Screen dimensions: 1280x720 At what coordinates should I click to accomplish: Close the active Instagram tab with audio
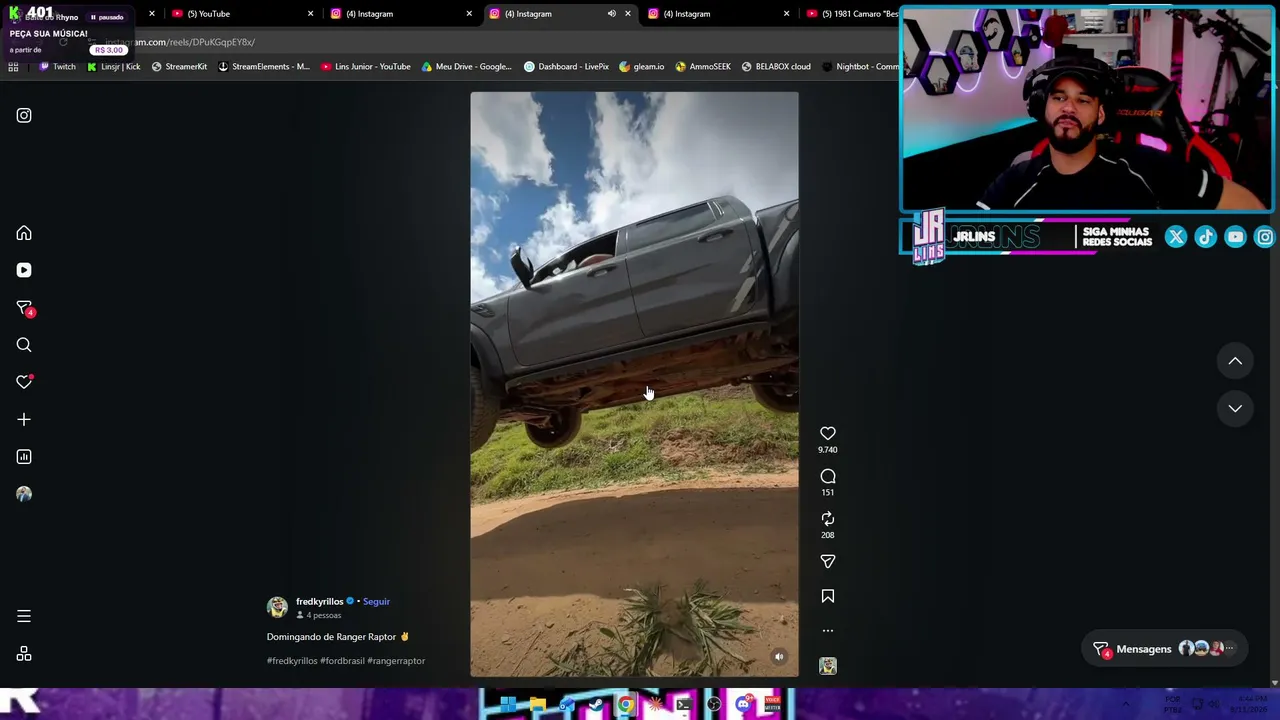(x=628, y=14)
